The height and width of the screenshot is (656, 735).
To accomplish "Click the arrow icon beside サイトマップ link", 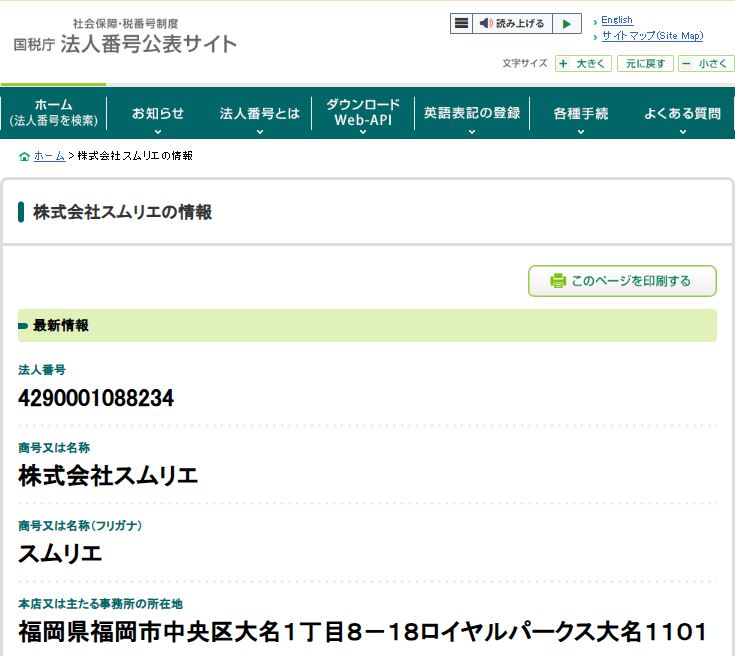I will click(x=595, y=37).
